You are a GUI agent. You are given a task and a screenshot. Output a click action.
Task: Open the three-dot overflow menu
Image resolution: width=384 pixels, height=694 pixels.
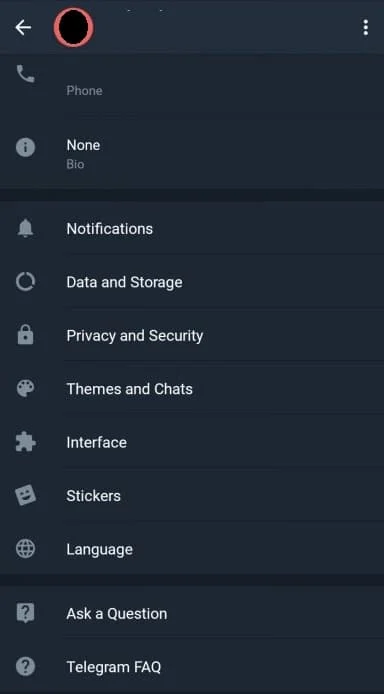tap(365, 27)
